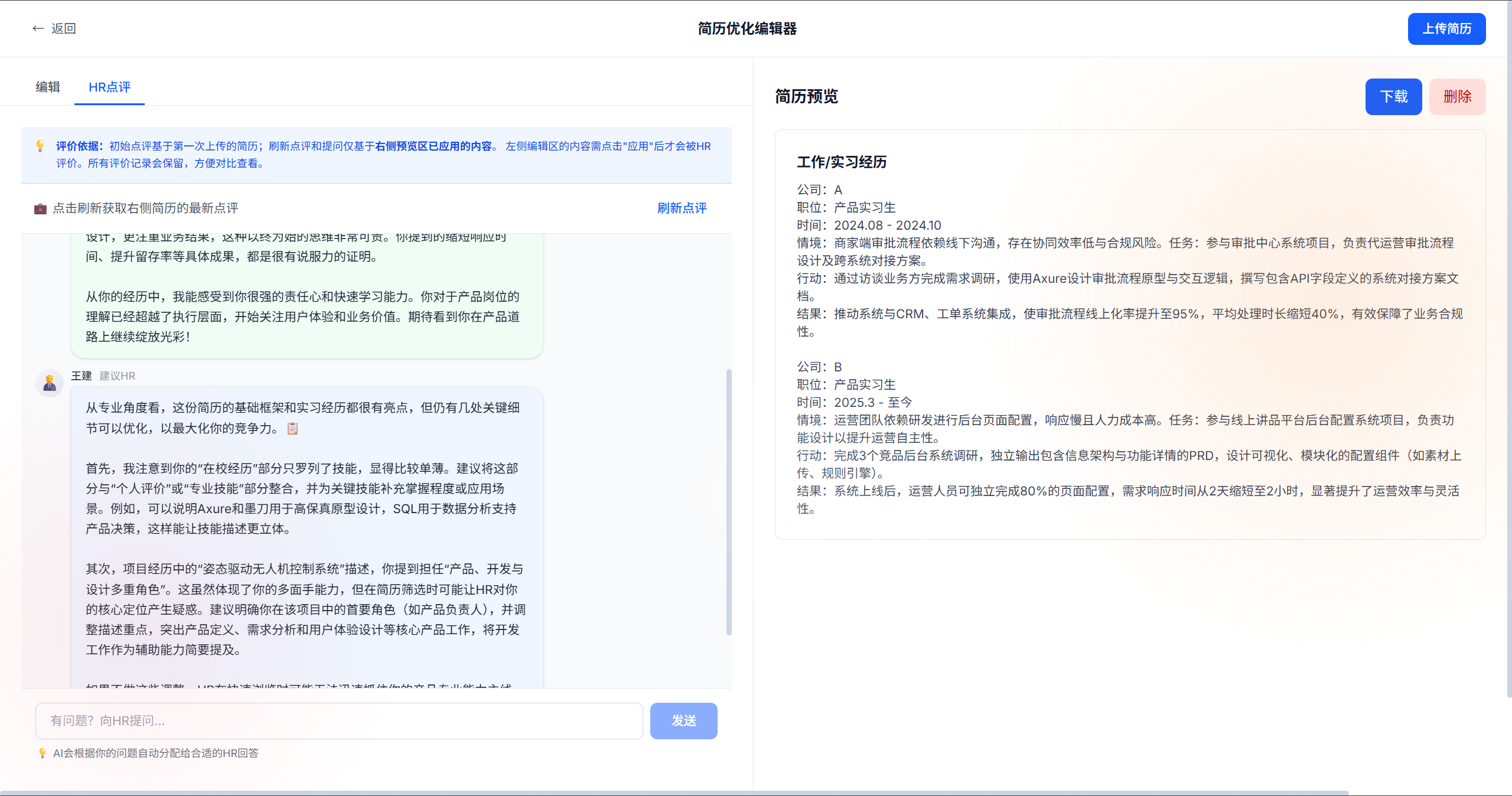The height and width of the screenshot is (796, 1512).
Task: Click the 公司：B line
Action: [820, 367]
